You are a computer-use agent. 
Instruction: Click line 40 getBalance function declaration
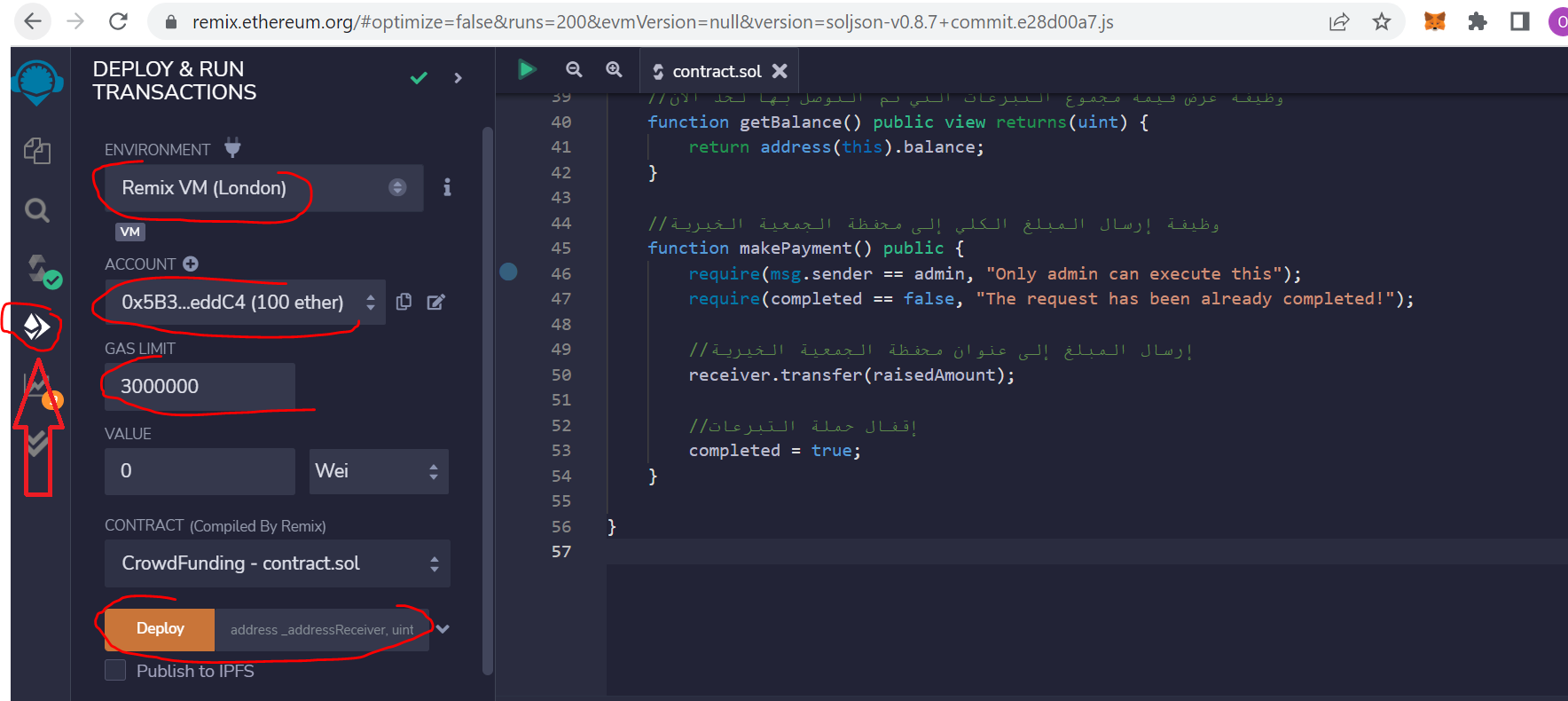pyautogui.click(x=898, y=122)
